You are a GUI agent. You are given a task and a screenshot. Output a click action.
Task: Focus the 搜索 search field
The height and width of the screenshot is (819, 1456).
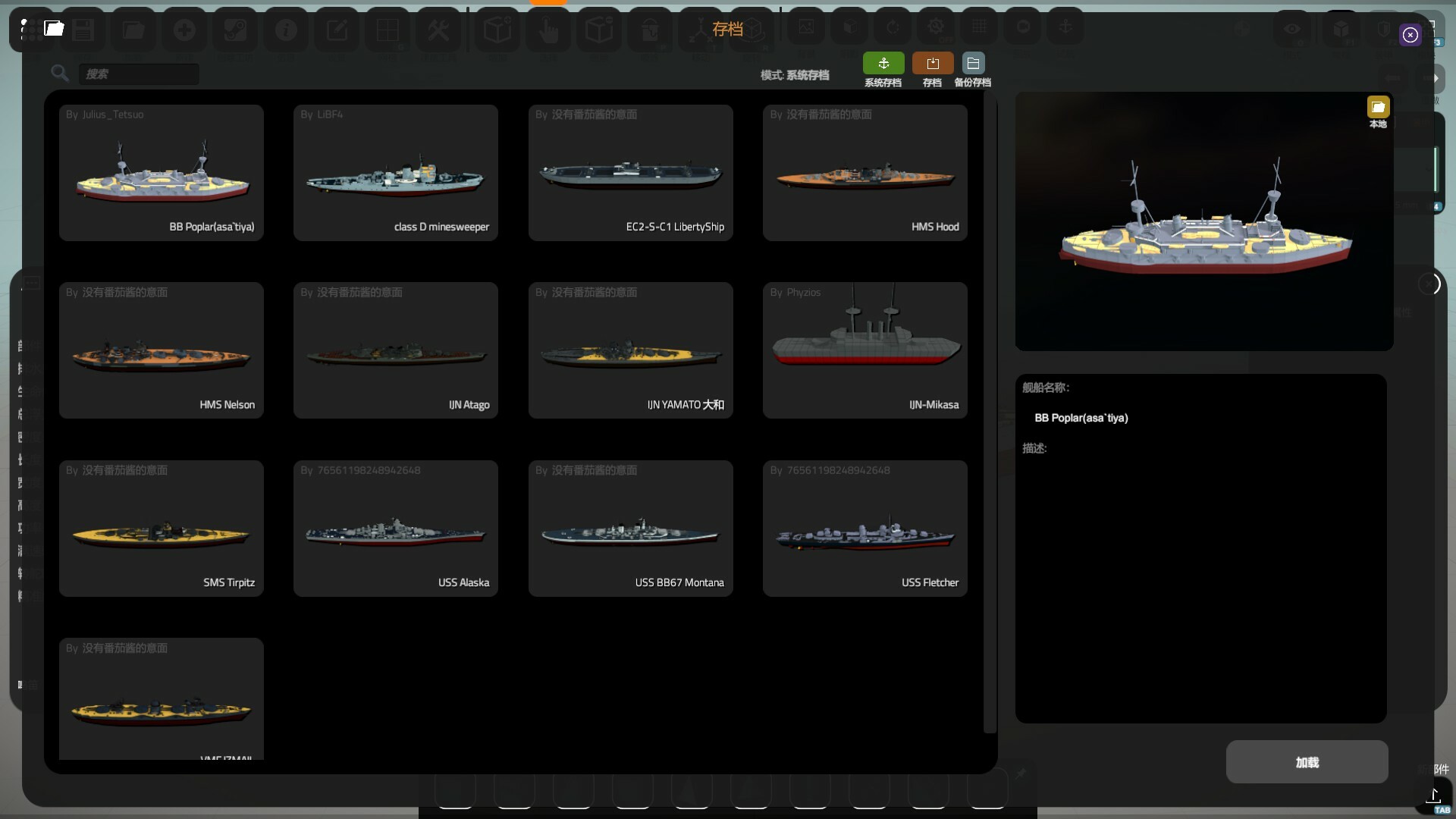pyautogui.click(x=139, y=74)
